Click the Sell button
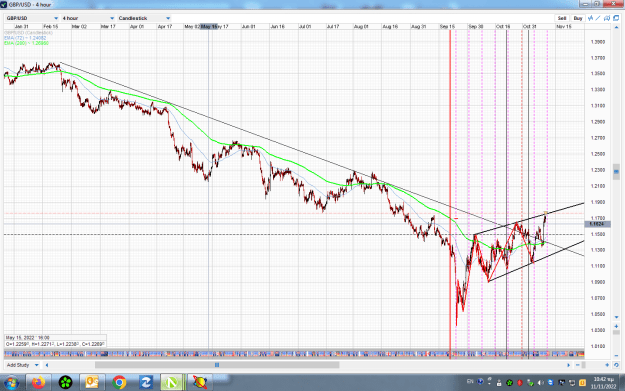 tap(562, 18)
